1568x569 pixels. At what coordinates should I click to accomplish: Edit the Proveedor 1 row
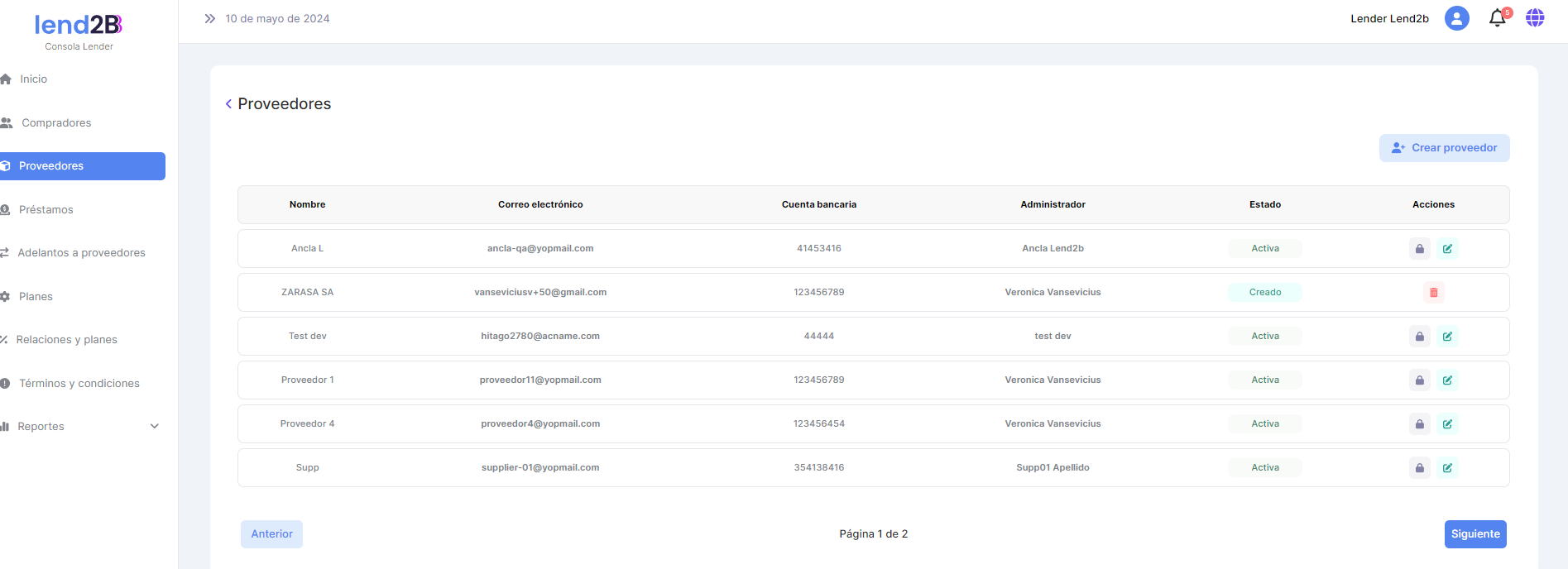coord(1447,380)
